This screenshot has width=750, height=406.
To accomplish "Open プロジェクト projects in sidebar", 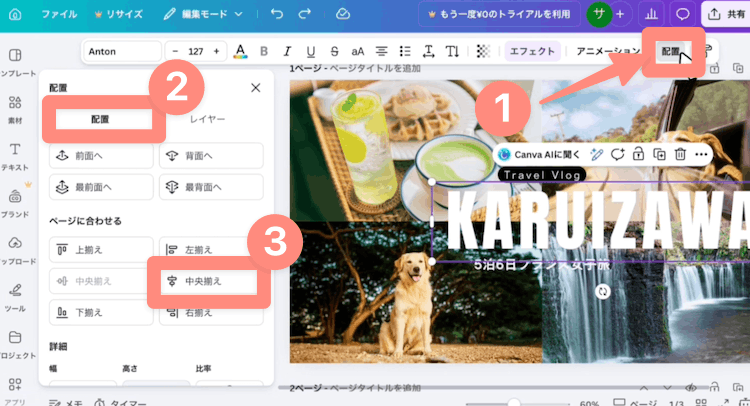I will (x=15, y=344).
